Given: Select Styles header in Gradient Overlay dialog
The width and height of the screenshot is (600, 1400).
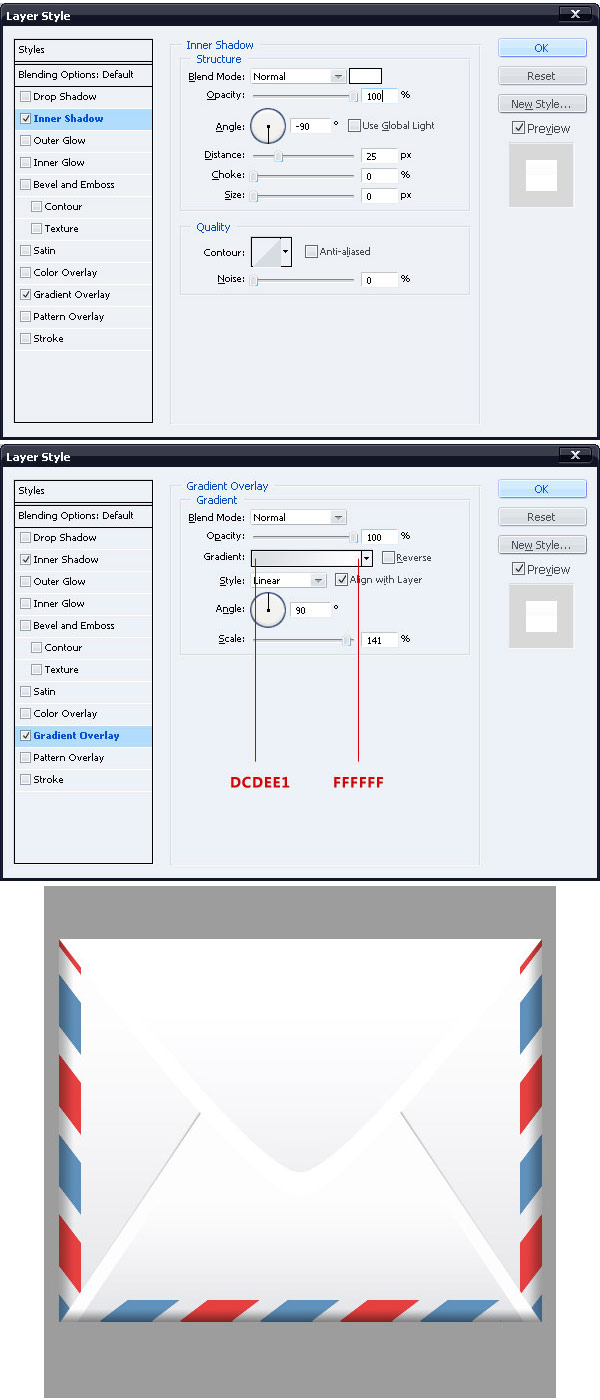Looking at the screenshot, I should click(x=84, y=491).
